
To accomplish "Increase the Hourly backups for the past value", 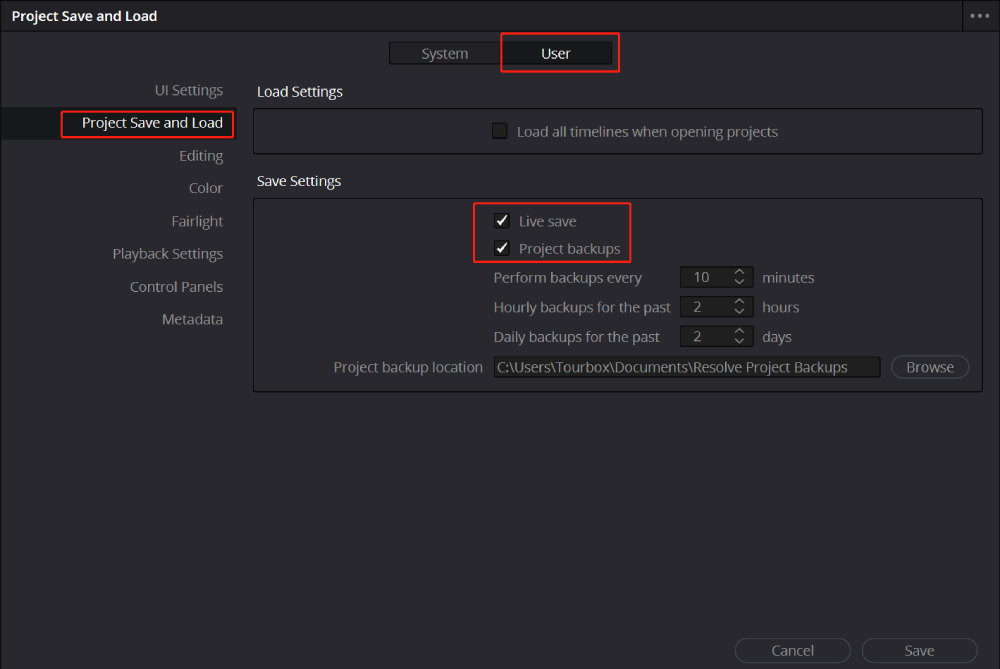I will click(x=738, y=302).
